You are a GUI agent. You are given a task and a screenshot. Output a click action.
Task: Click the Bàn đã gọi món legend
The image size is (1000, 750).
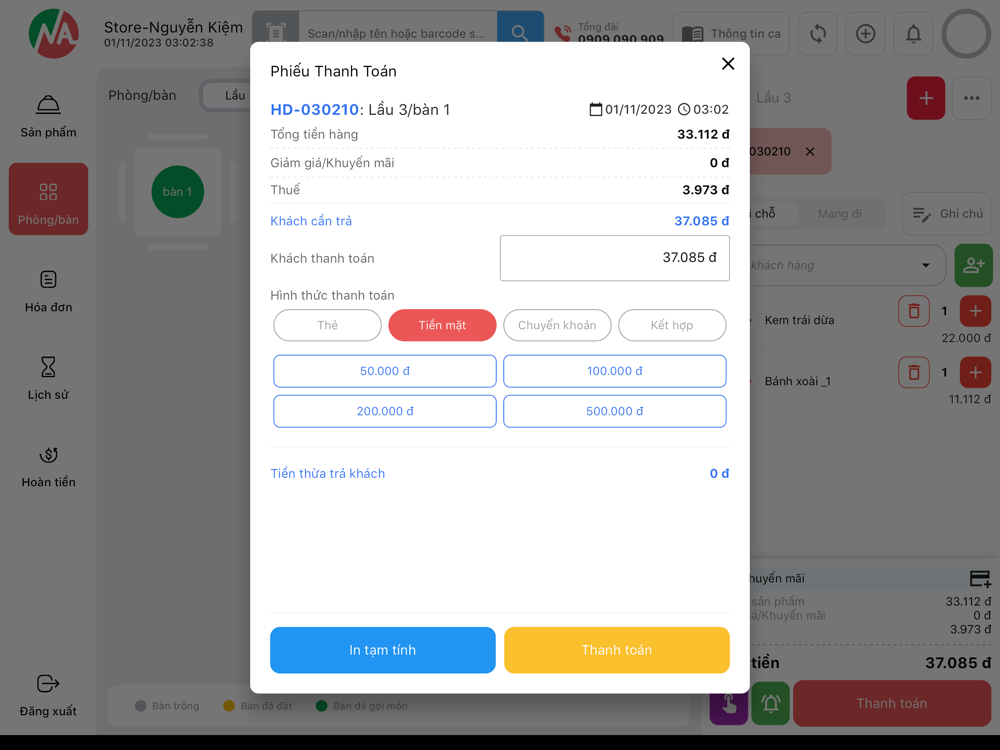click(x=362, y=706)
